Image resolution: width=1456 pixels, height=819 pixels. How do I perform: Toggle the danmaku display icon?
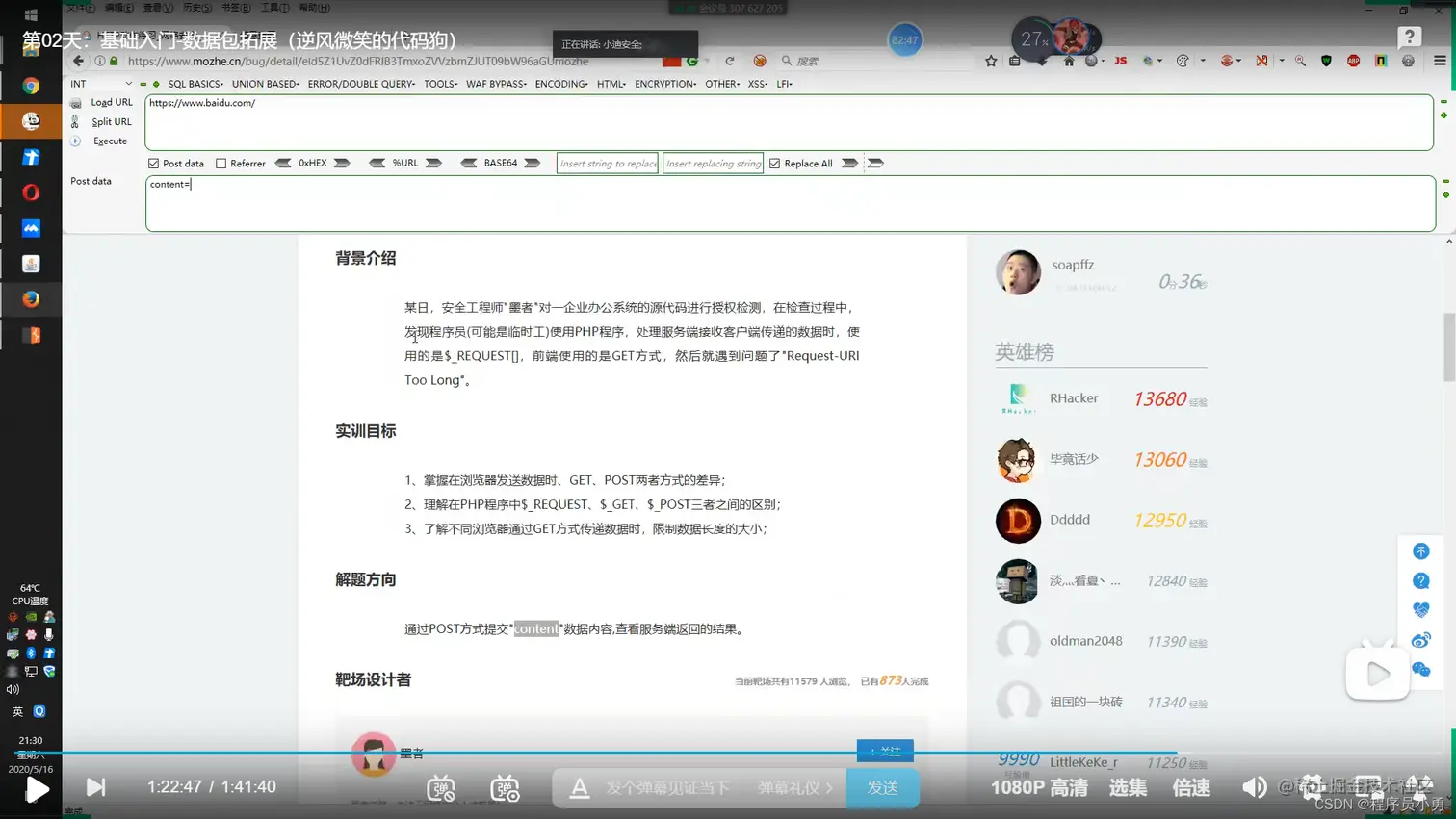441,788
